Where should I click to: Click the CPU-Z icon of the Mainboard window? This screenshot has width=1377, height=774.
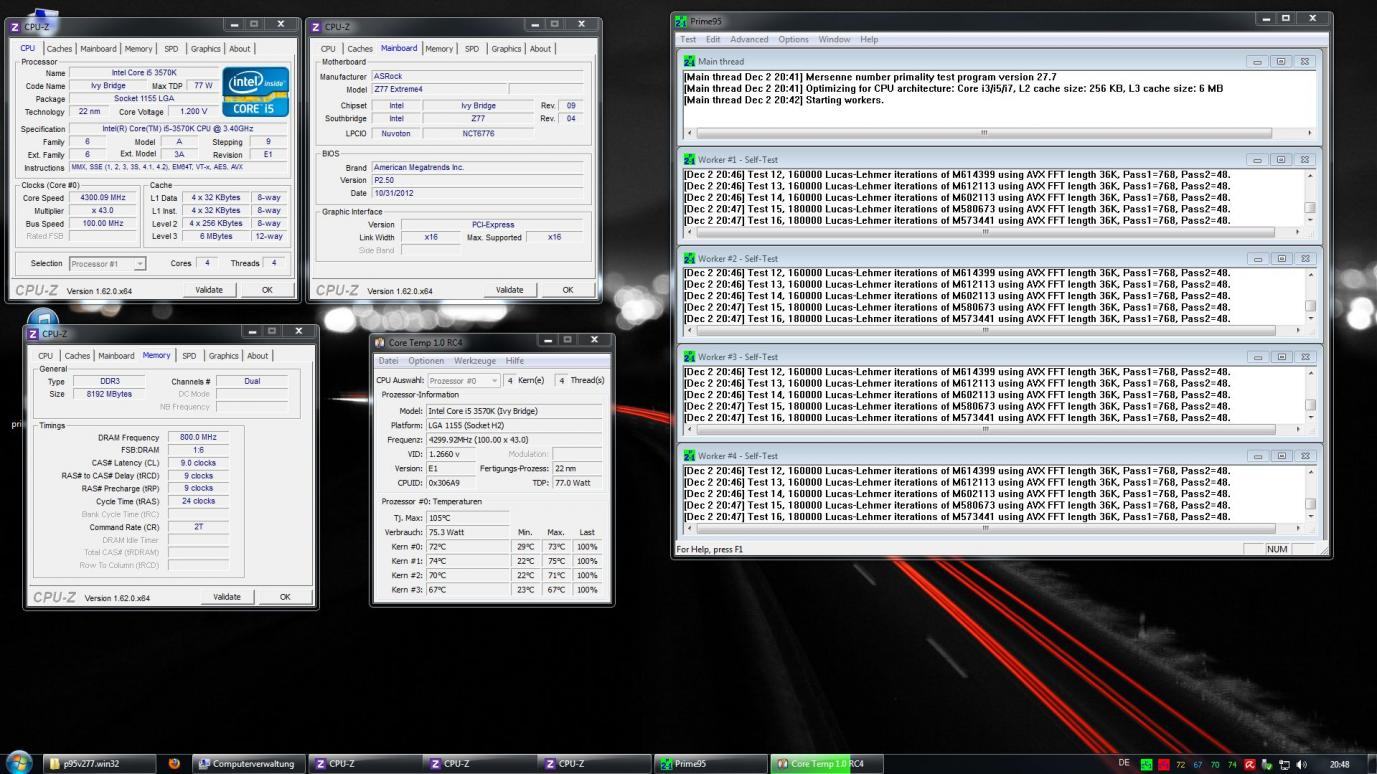pyautogui.click(x=314, y=27)
